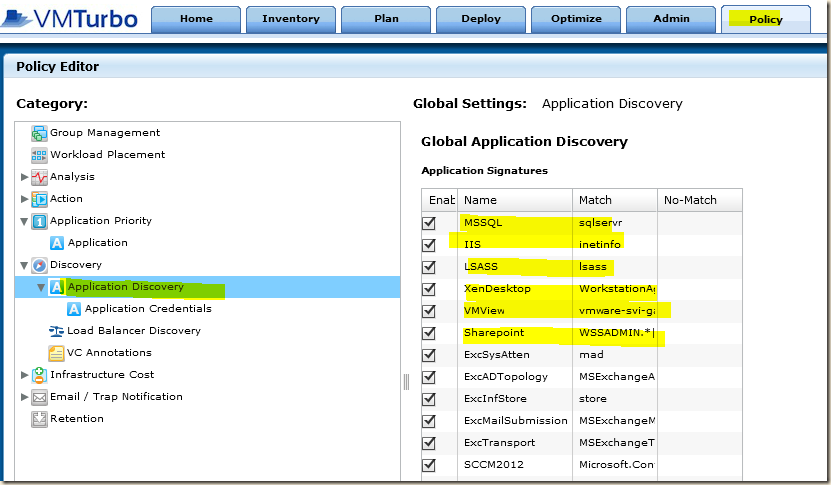Click the inetinfo match cell
831x485 pixels.
pyautogui.click(x=615, y=245)
